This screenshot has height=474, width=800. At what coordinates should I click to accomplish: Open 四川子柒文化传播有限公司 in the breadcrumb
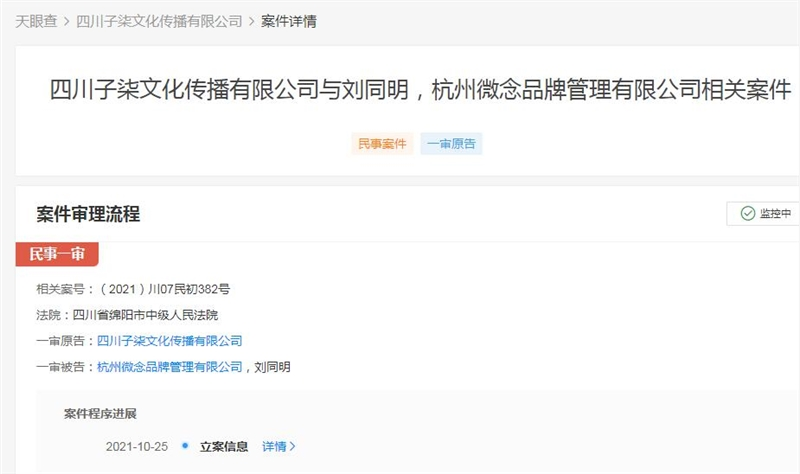click(x=159, y=21)
